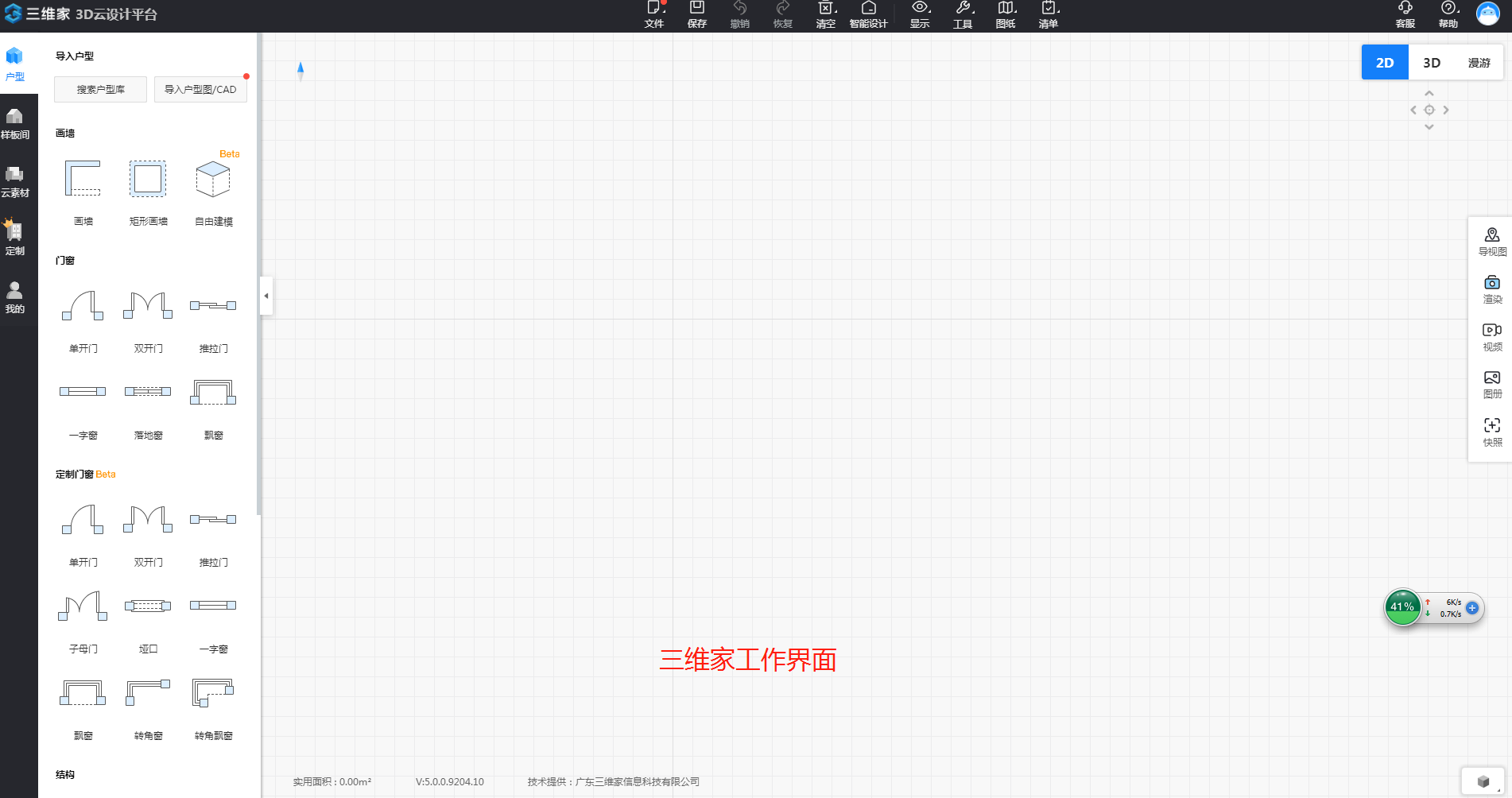Image resolution: width=1512 pixels, height=798 pixels.
Task: Click the 三维家 logo at top left
Action: (81, 14)
